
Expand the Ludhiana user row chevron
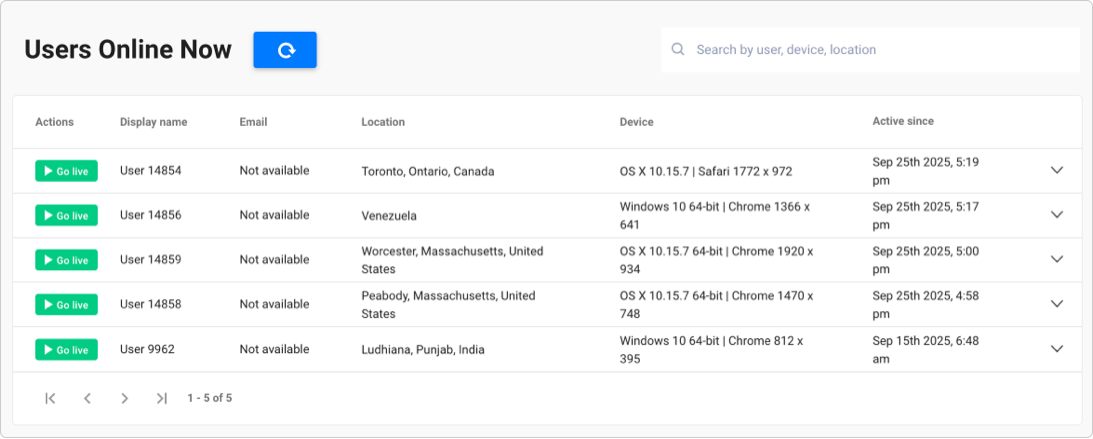pos(1057,348)
